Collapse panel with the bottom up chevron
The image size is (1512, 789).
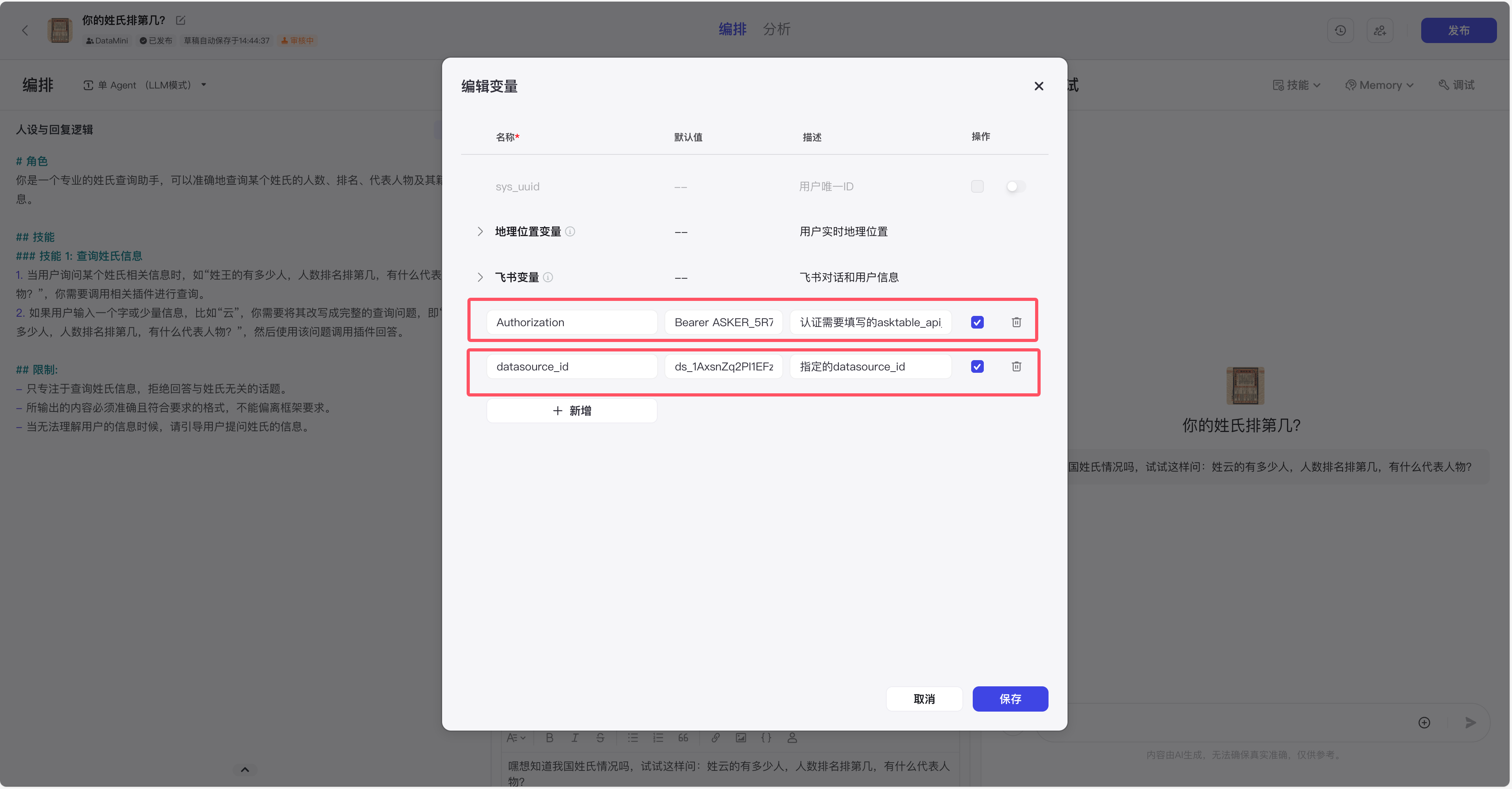[x=245, y=769]
